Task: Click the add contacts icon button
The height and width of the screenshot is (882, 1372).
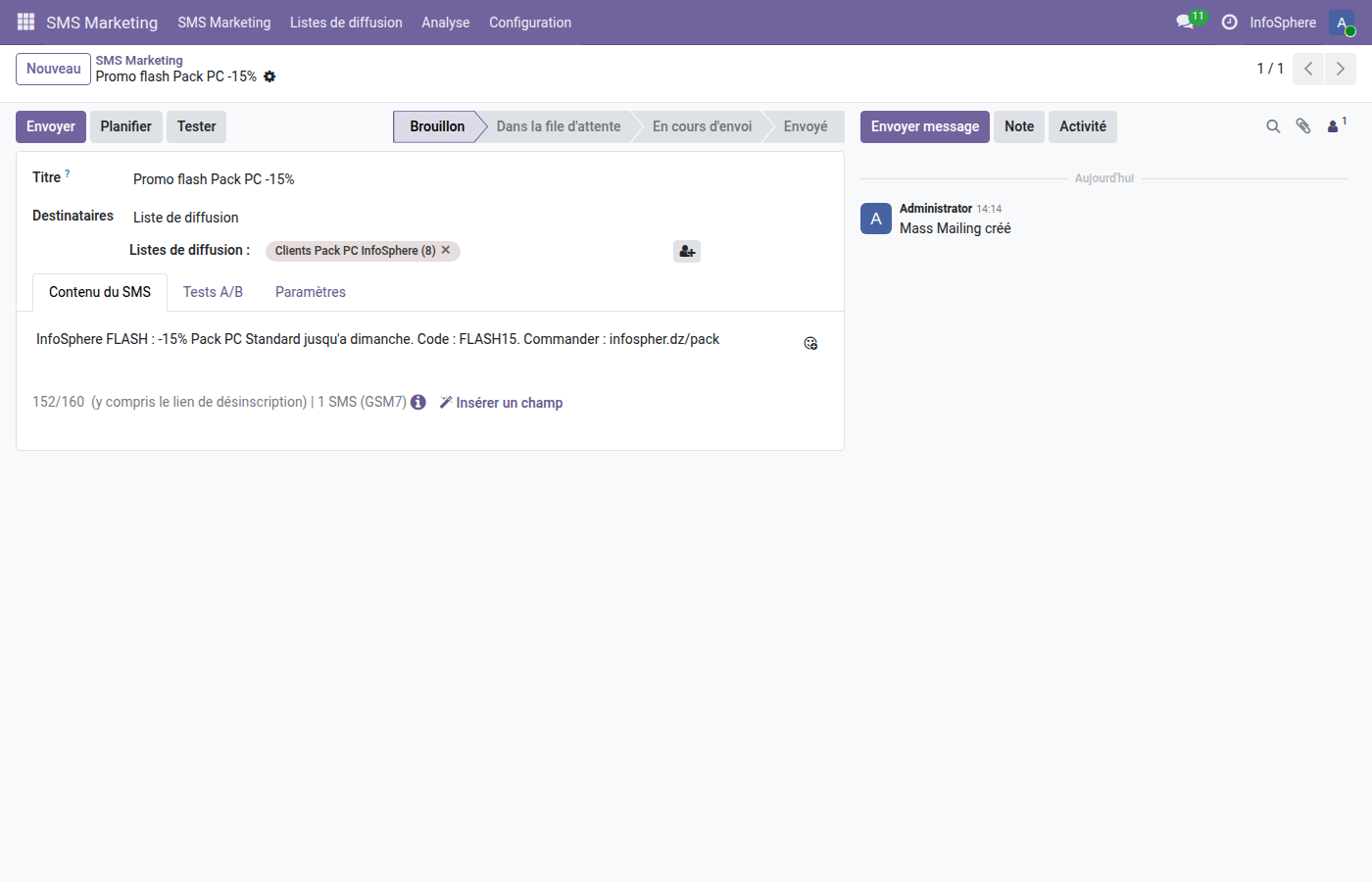Action: (687, 252)
